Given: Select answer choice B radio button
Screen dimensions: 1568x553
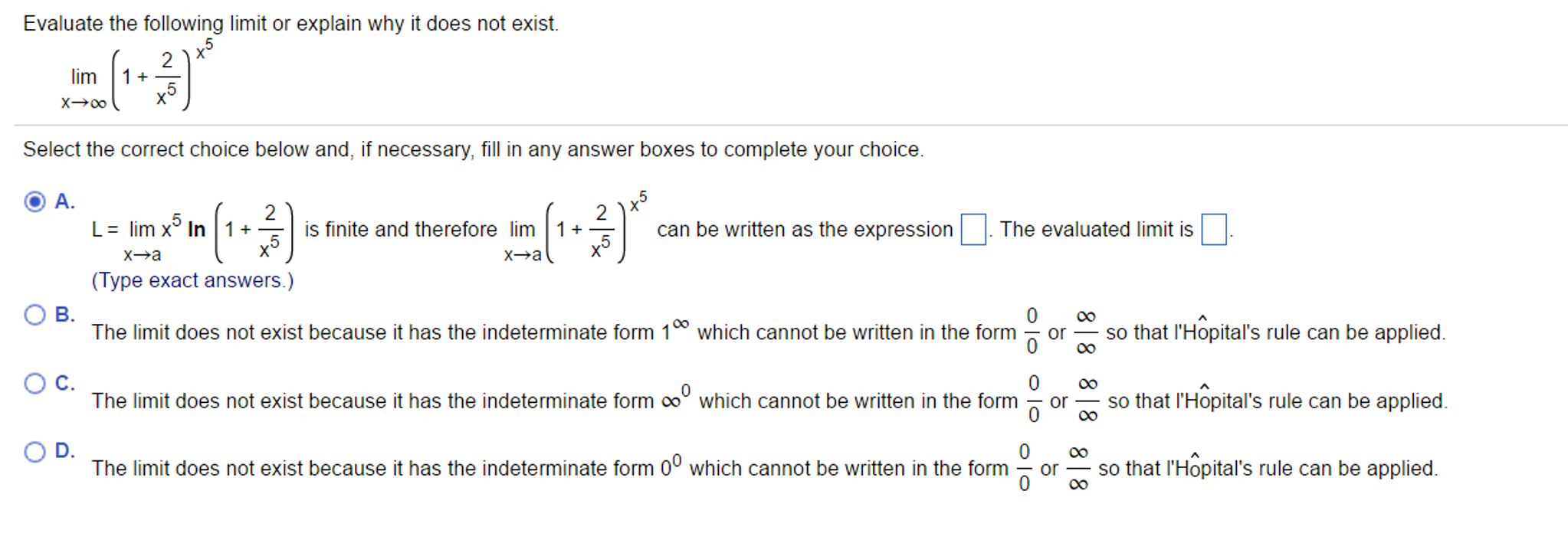Looking at the screenshot, I should point(34,313).
